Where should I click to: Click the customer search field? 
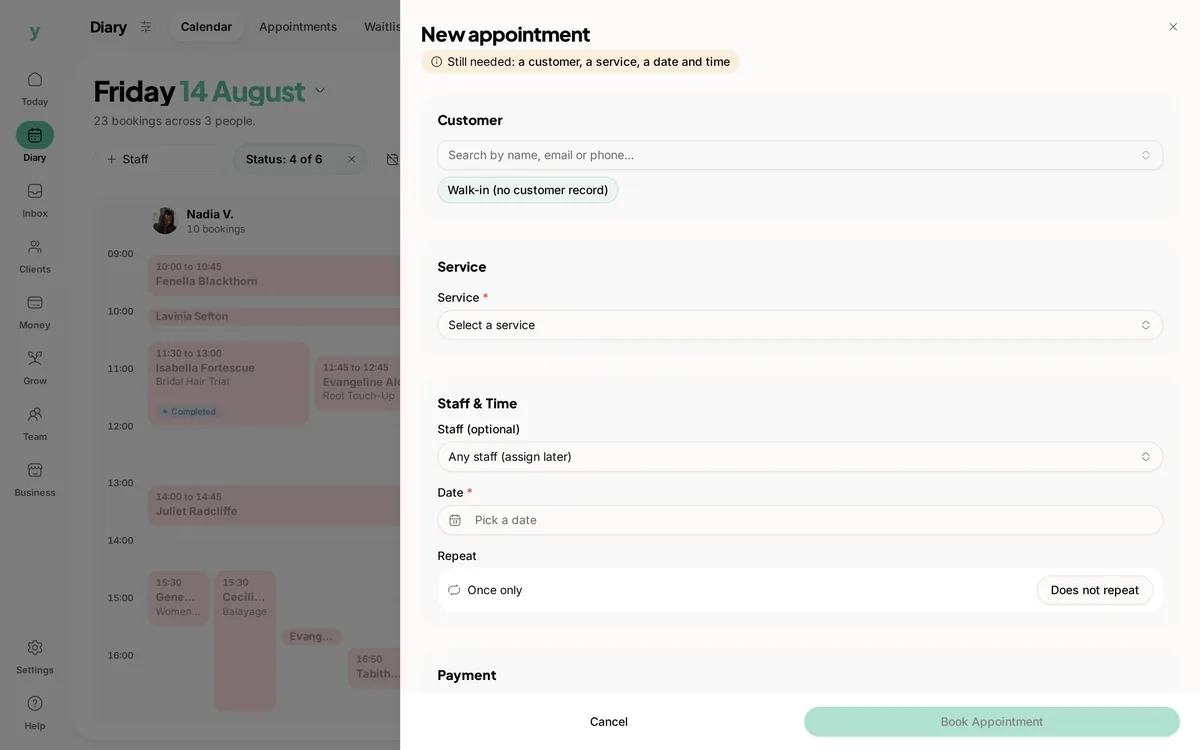(800, 155)
